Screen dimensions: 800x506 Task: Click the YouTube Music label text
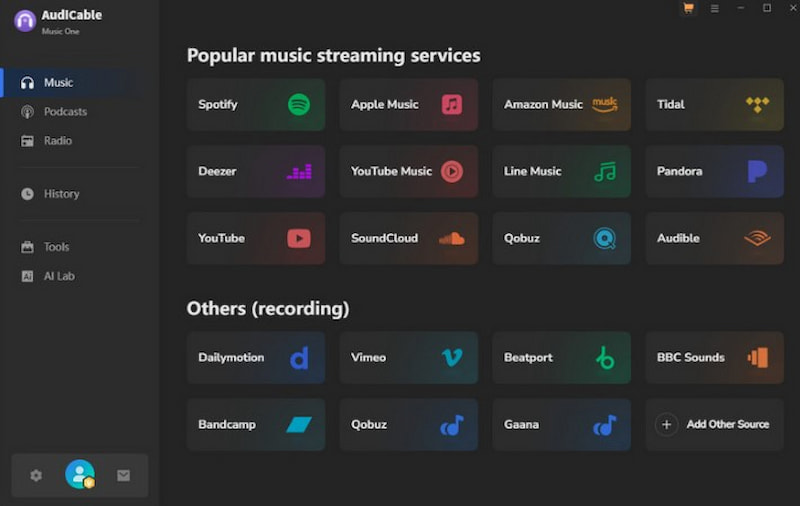[391, 171]
